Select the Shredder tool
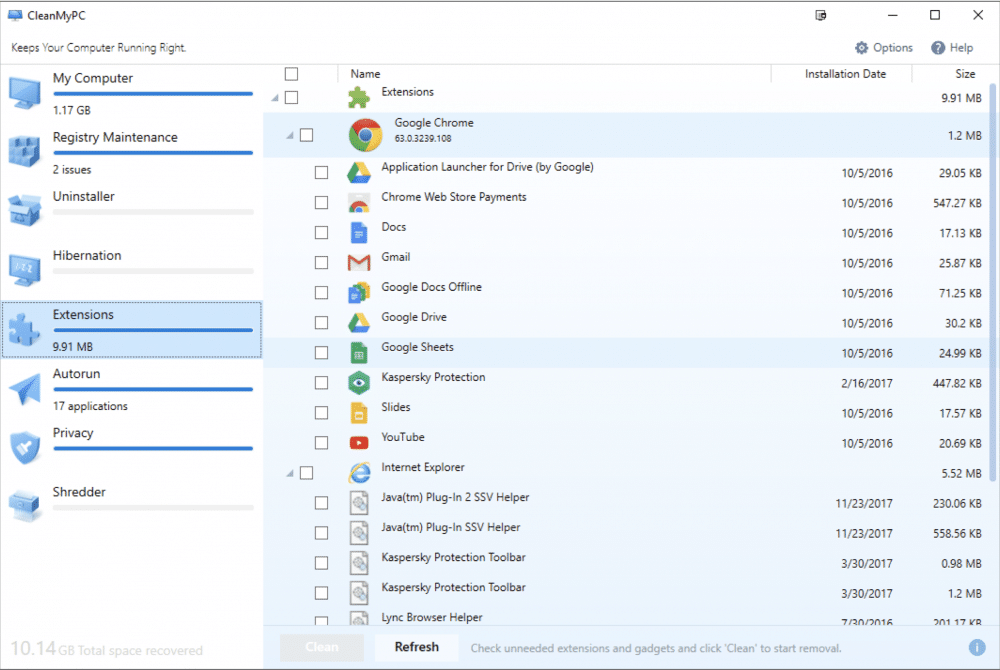The image size is (1000, 670). [81, 491]
